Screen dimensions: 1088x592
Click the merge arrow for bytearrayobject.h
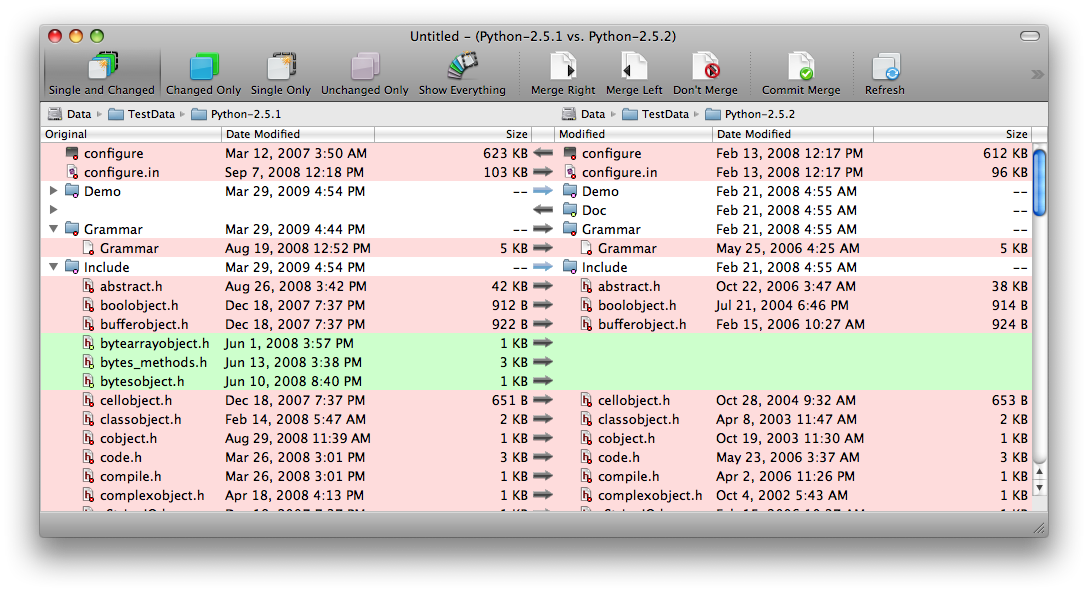[x=543, y=343]
